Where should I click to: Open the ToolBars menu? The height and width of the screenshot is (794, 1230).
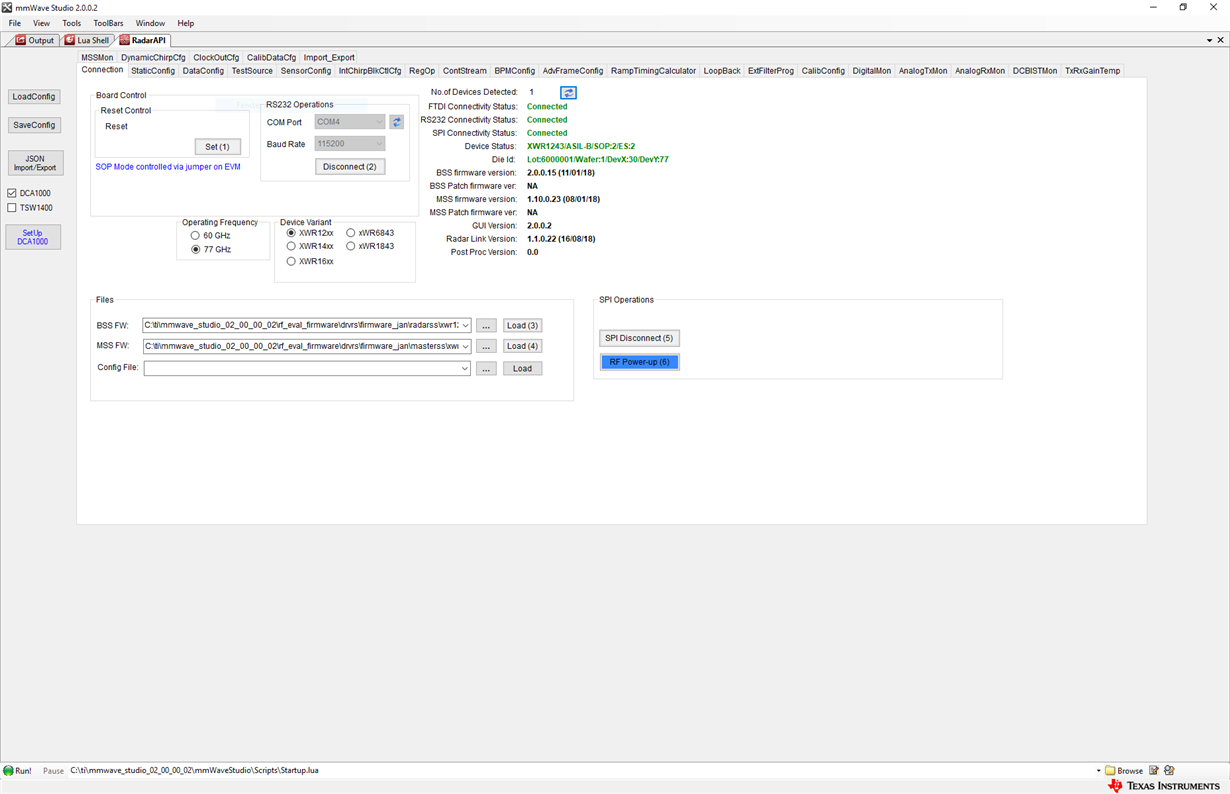[x=108, y=23]
